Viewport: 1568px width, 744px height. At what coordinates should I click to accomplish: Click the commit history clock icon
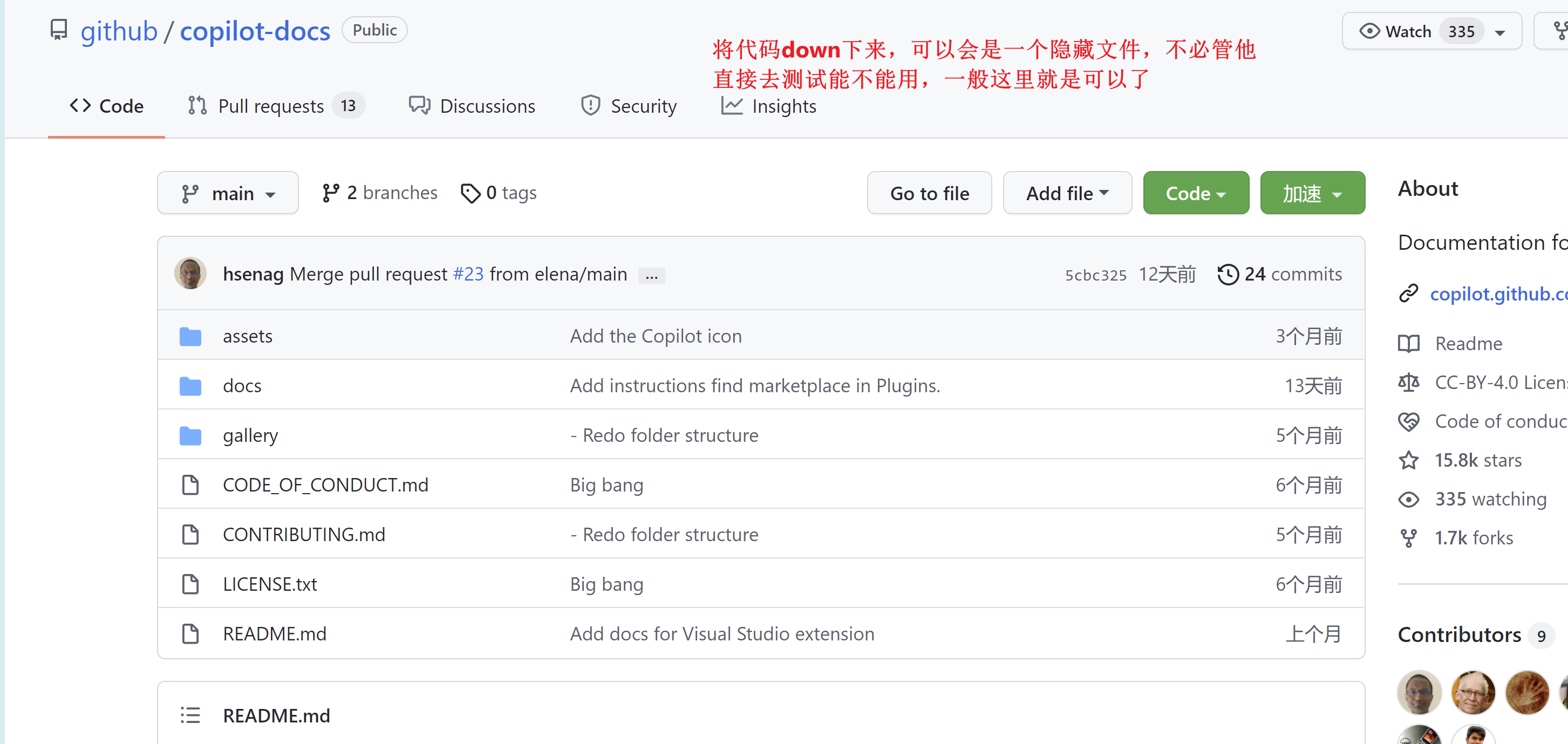click(x=1227, y=275)
